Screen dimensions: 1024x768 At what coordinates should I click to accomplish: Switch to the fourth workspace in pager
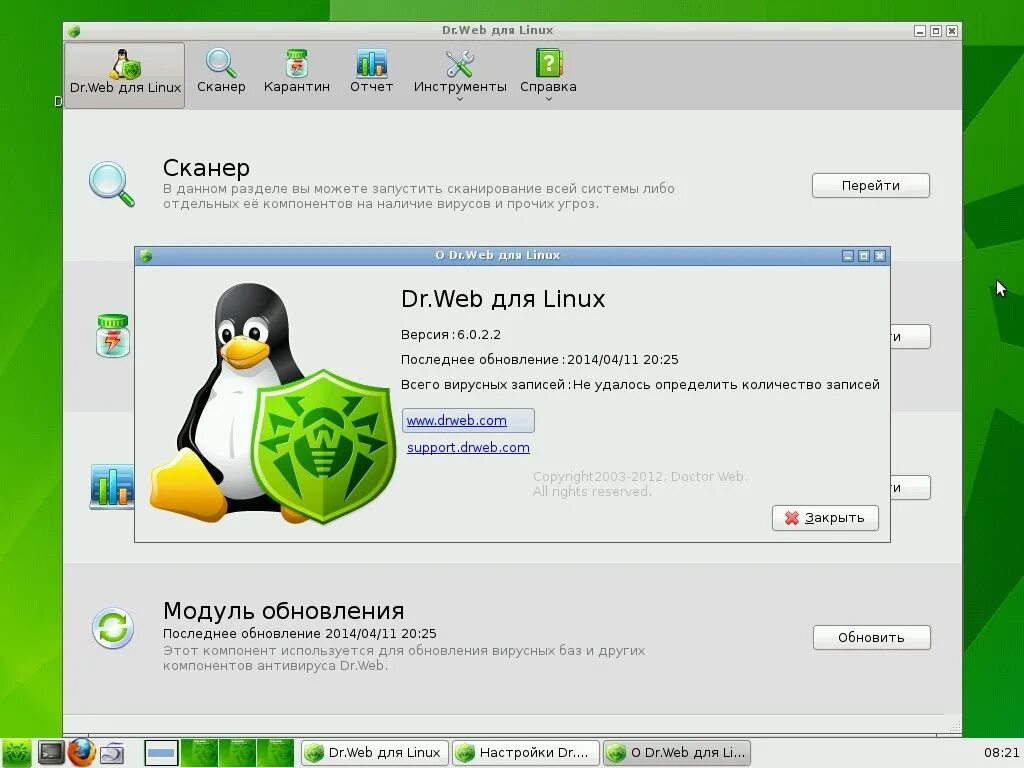(x=275, y=752)
